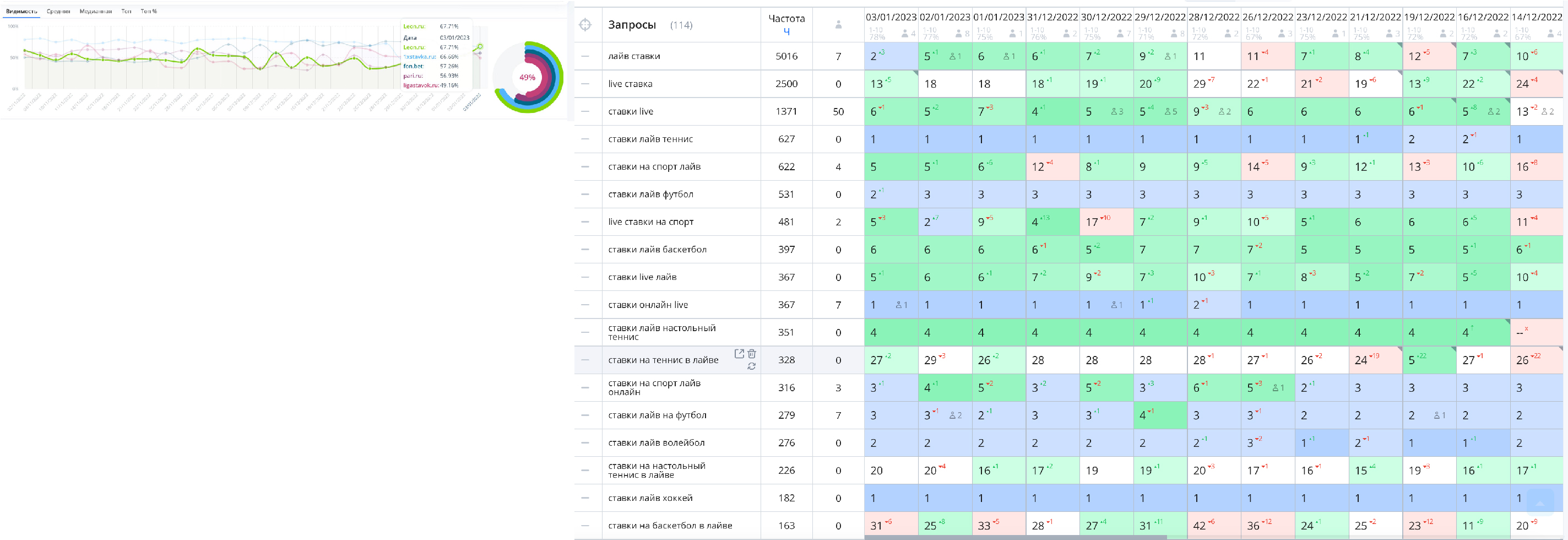Refresh the query 'ставки на теннис в лайве'
The width and height of the screenshot is (1568, 540).
pos(752,366)
